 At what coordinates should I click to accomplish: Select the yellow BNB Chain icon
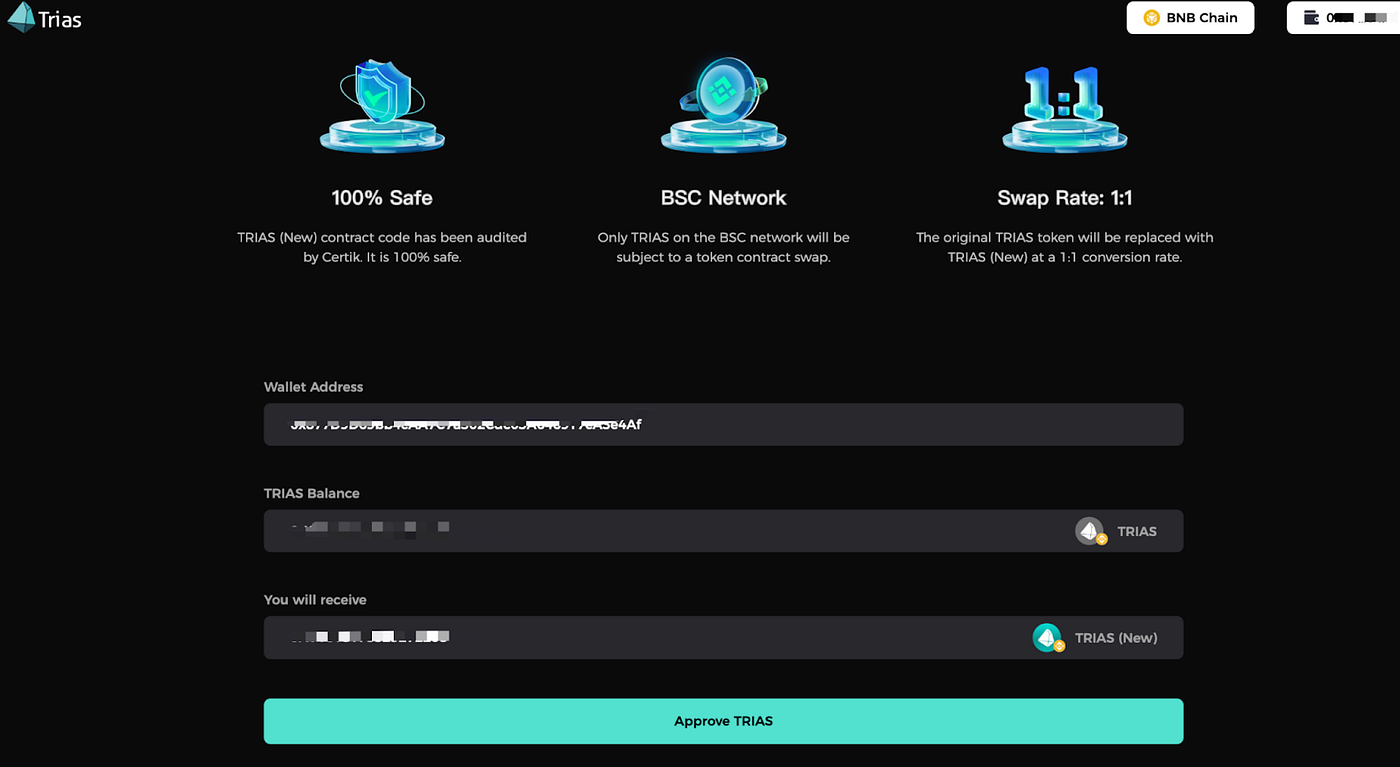[x=1152, y=17]
